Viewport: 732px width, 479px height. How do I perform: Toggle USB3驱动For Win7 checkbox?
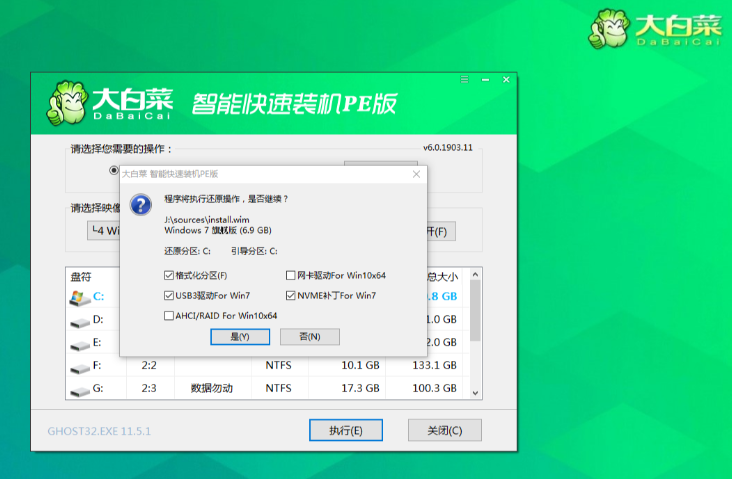[x=169, y=296]
